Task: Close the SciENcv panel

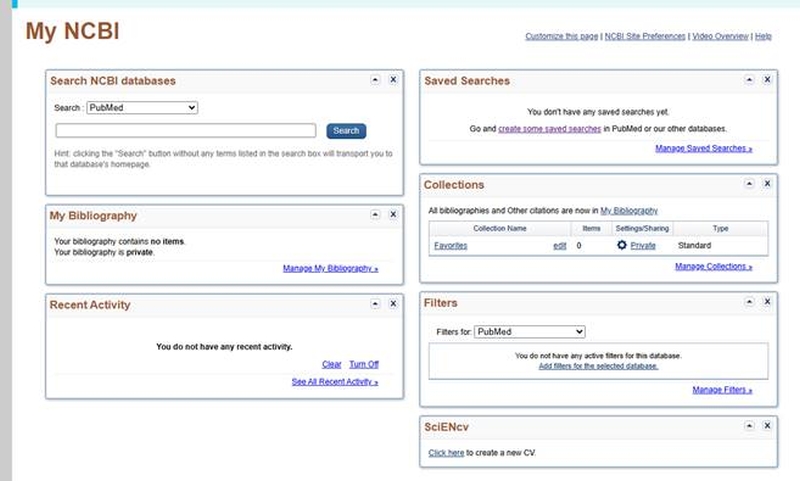Action: point(767,425)
